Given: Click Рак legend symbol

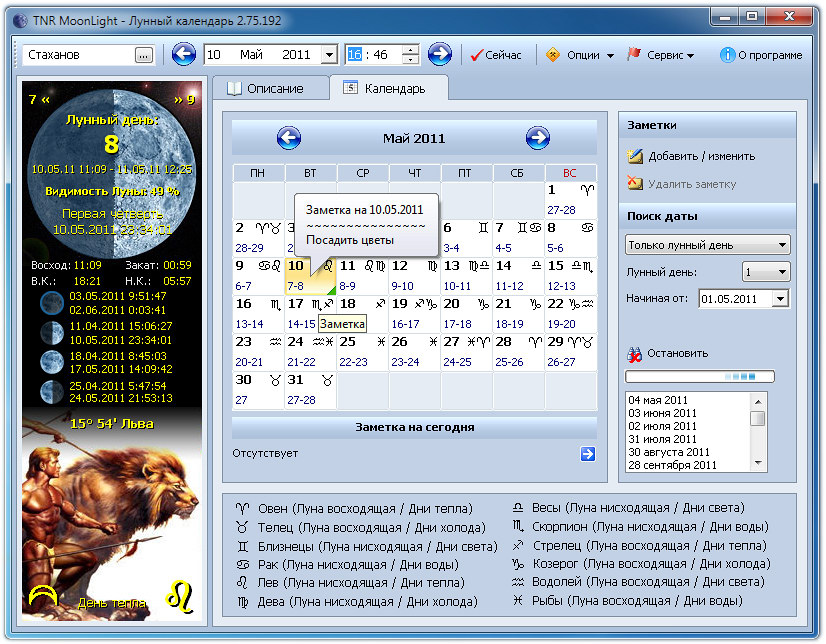Looking at the screenshot, I should tap(242, 564).
